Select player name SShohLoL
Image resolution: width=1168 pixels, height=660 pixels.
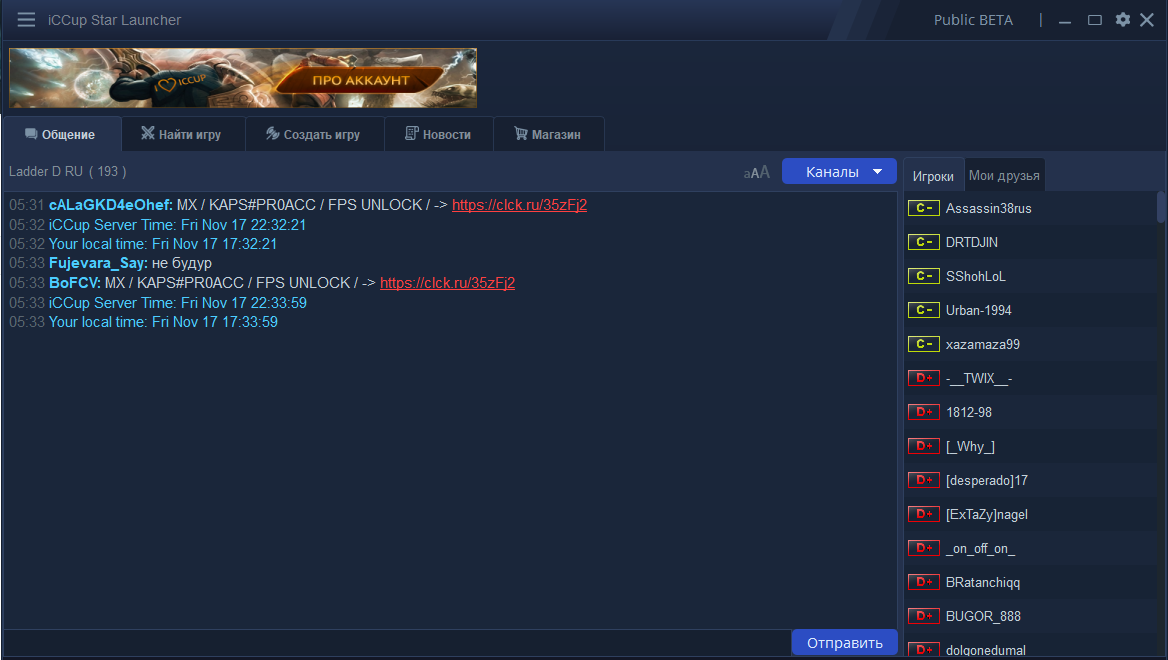976,276
